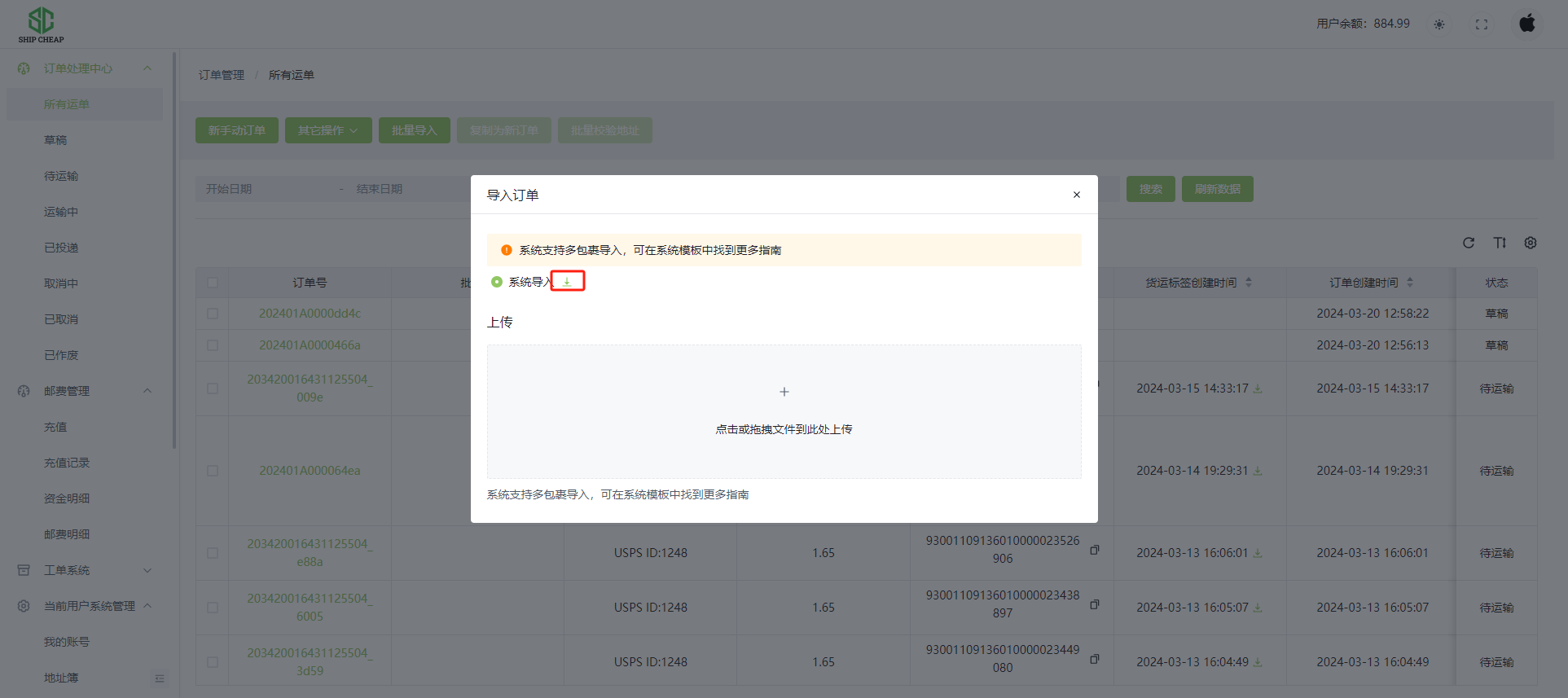Open the table settings gear icon
This screenshot has height=698, width=1568.
pyautogui.click(x=1531, y=243)
